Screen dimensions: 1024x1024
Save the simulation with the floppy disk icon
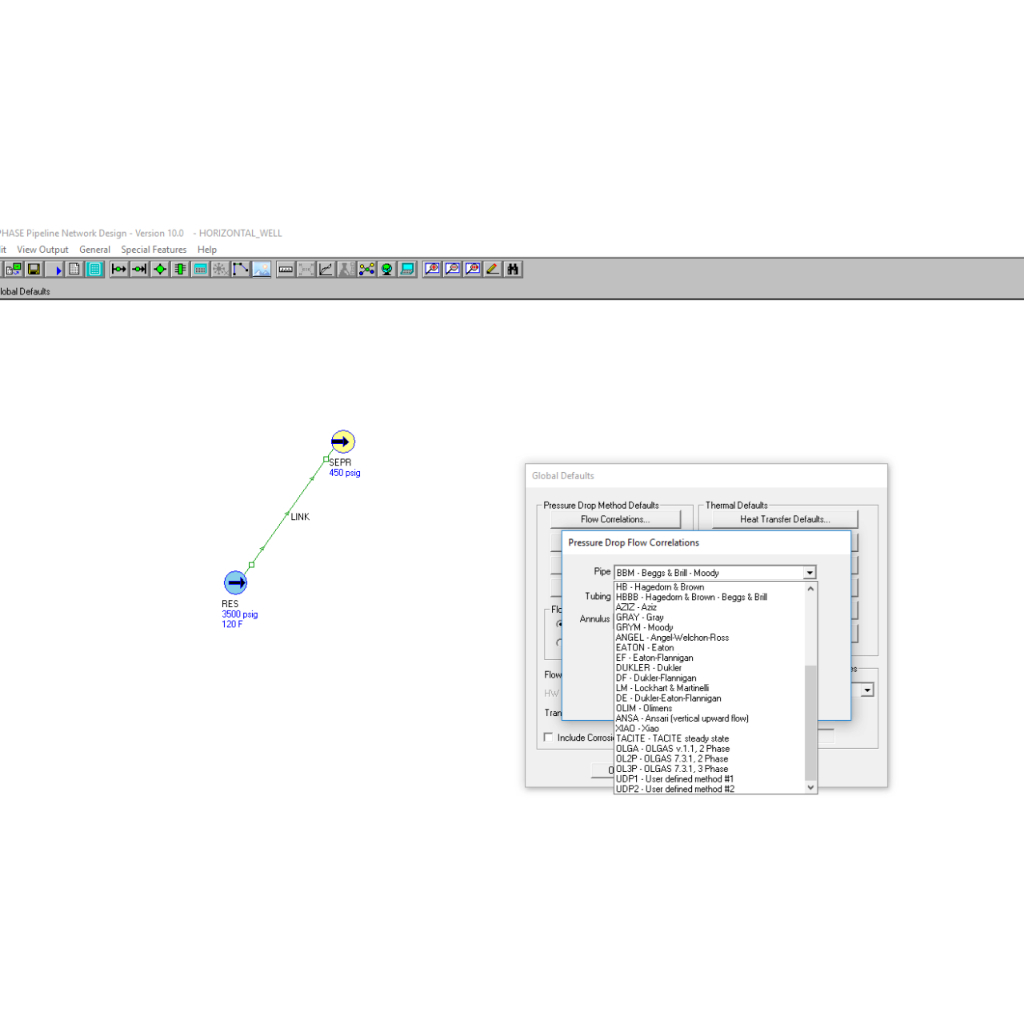[34, 269]
